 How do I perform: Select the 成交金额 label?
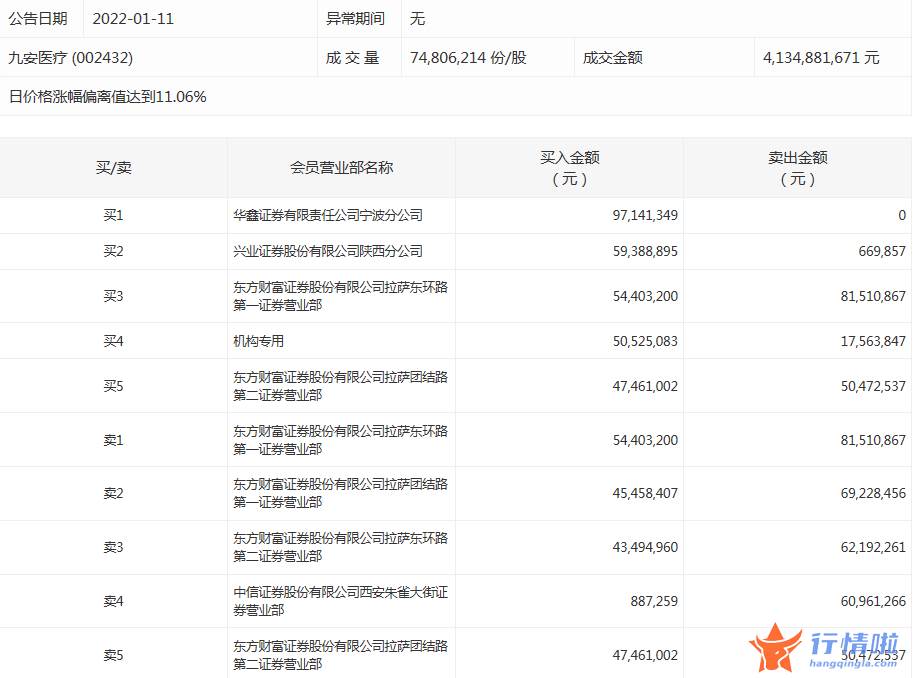[x=612, y=58]
